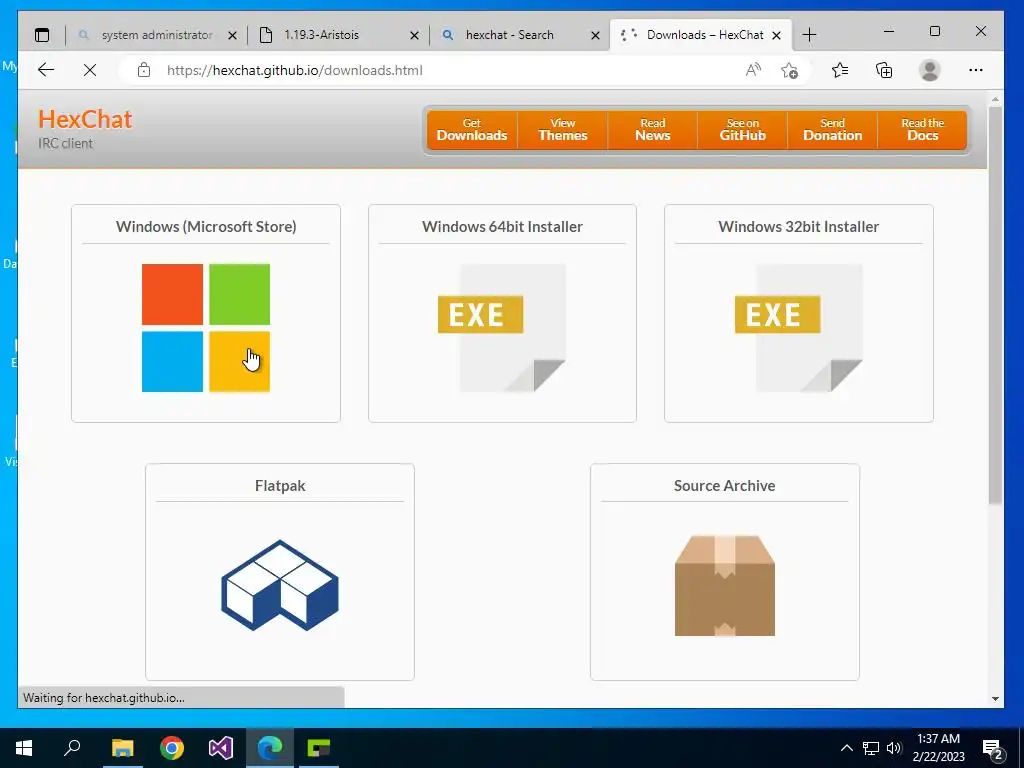This screenshot has height=768, width=1024.
Task: Open the browser profile avatar
Action: 929,70
